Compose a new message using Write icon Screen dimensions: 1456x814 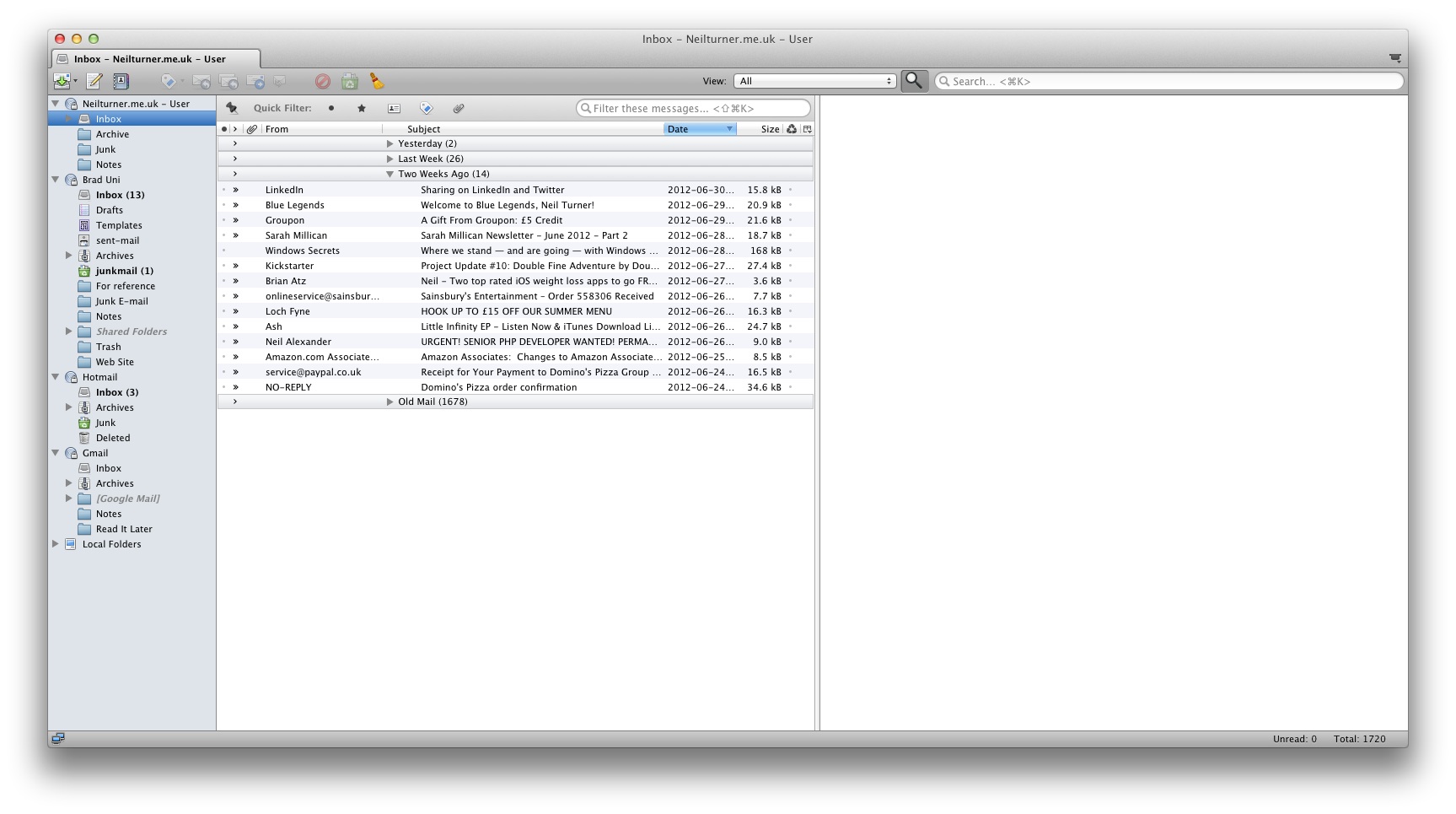[x=94, y=80]
